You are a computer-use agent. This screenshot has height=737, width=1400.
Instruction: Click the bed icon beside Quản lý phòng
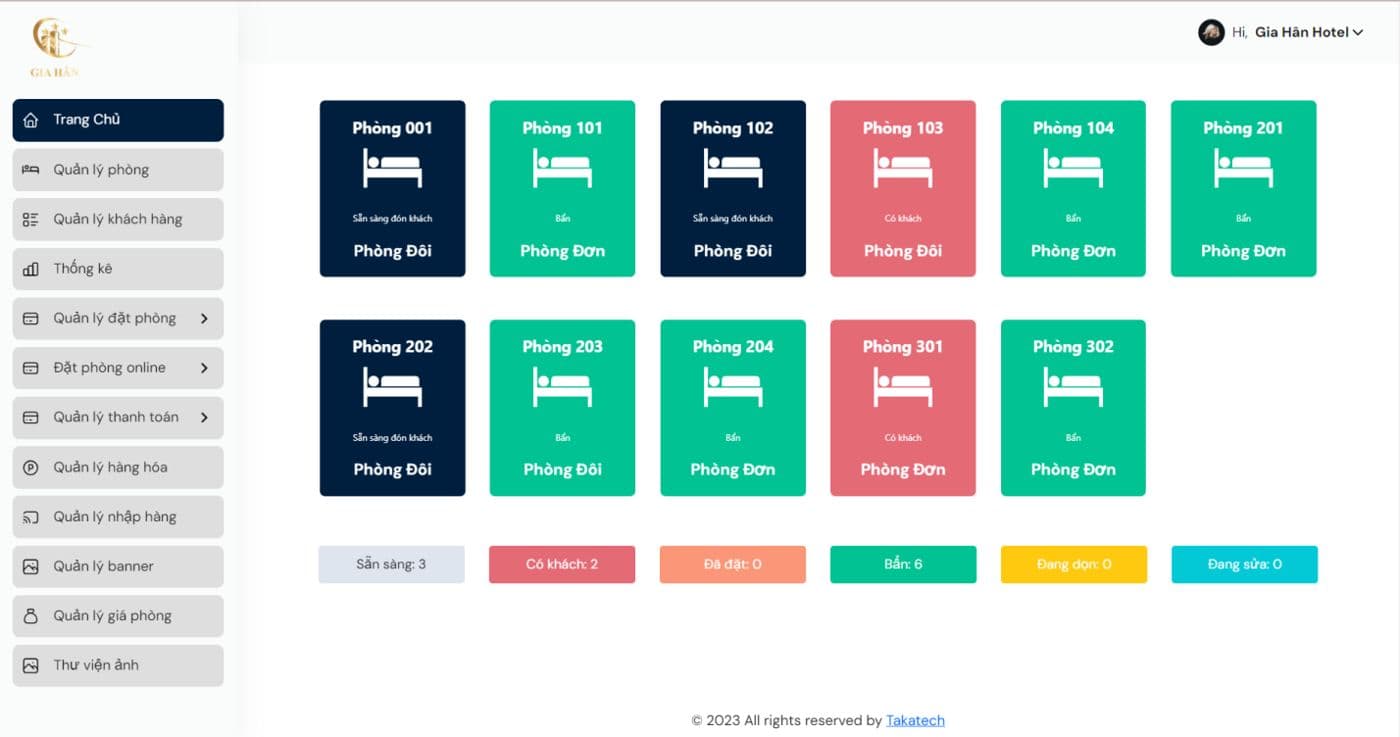pyautogui.click(x=31, y=170)
